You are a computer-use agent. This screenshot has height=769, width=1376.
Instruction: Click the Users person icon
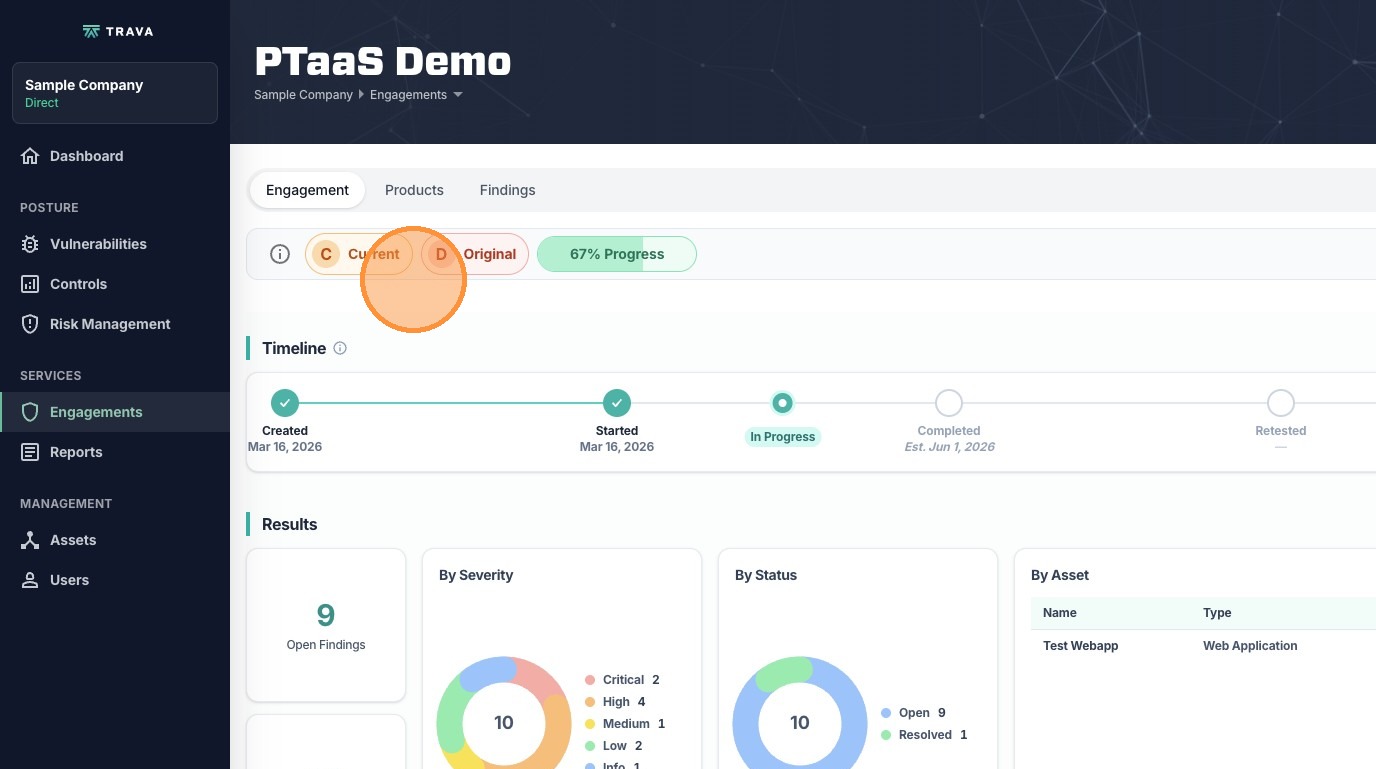pos(30,580)
